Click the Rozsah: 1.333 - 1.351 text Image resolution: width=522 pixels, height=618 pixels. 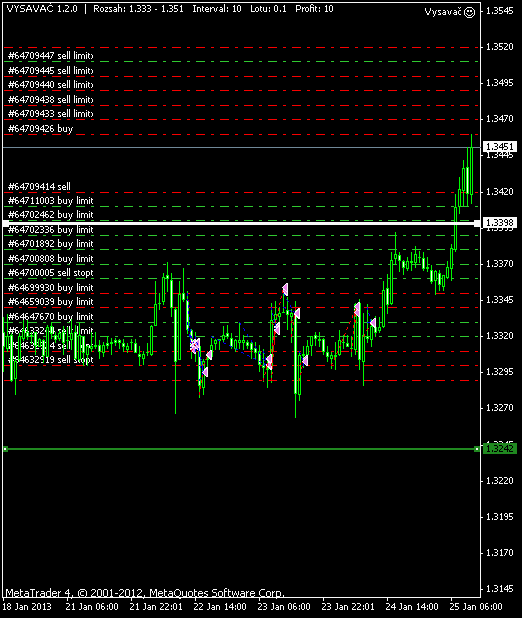coord(138,9)
